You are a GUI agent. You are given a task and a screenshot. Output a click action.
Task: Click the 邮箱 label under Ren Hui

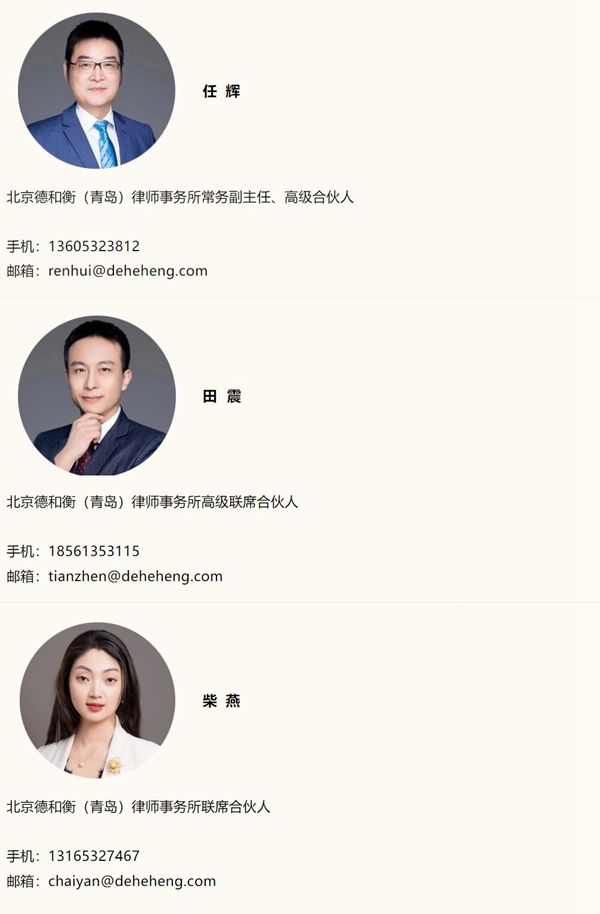click(x=20, y=271)
